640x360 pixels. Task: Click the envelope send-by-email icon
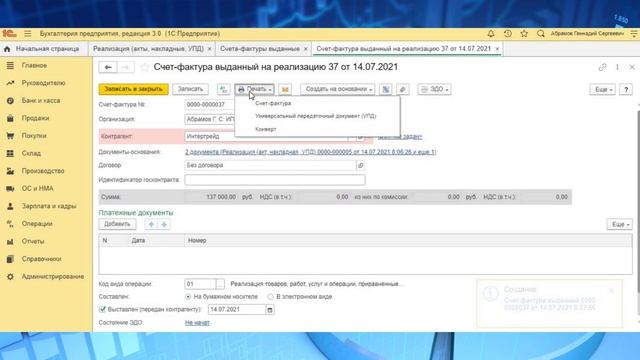coord(285,89)
